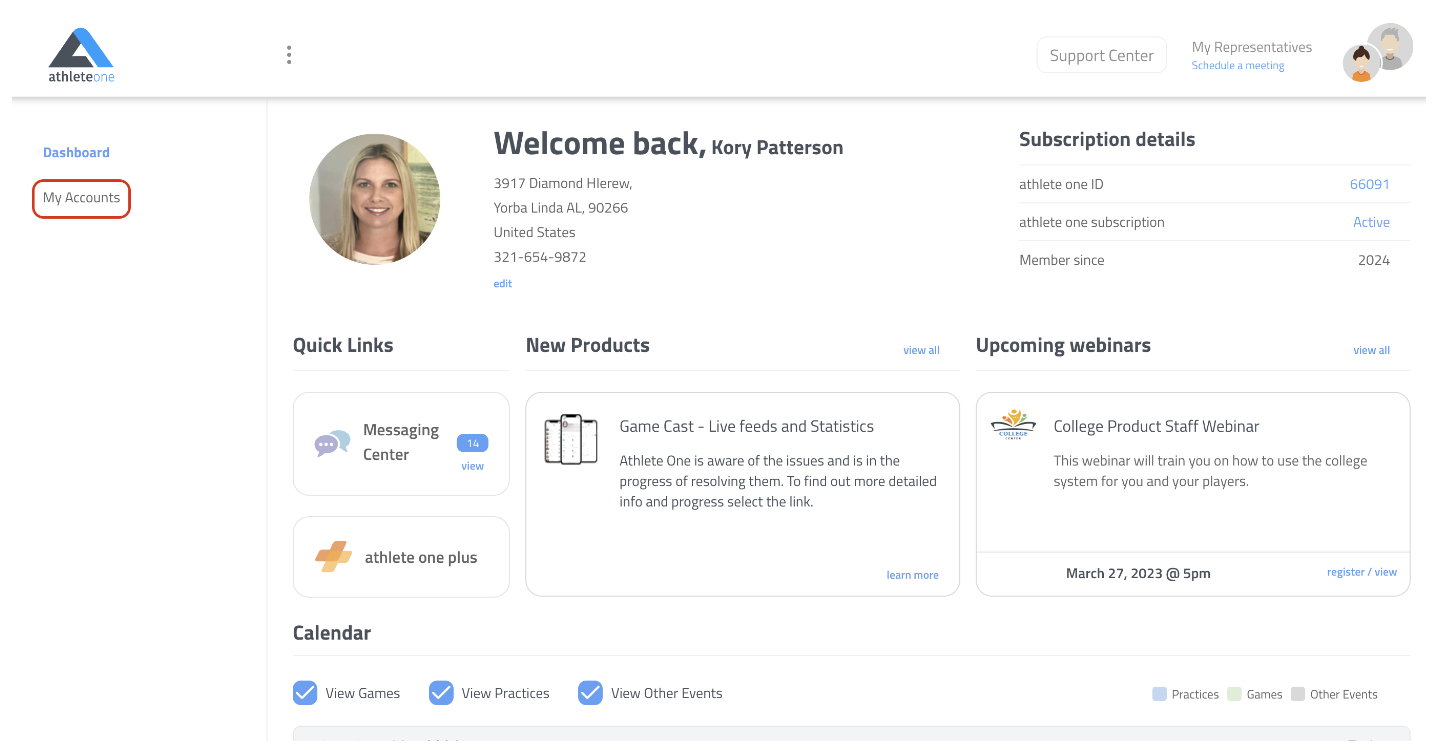
Task: Open My Accounts in the sidebar
Action: click(82, 198)
